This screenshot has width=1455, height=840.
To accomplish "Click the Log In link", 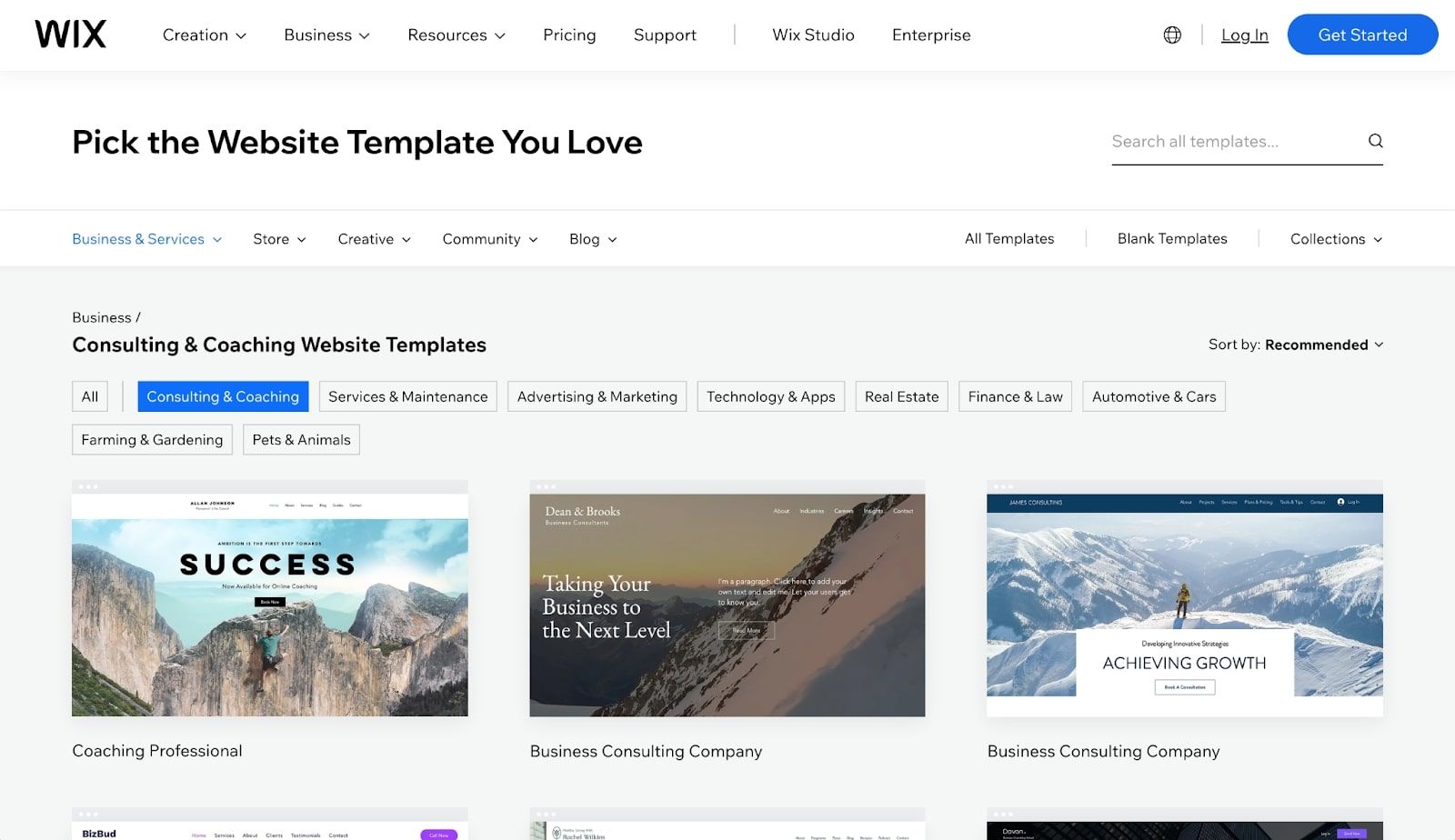I will (x=1244, y=35).
